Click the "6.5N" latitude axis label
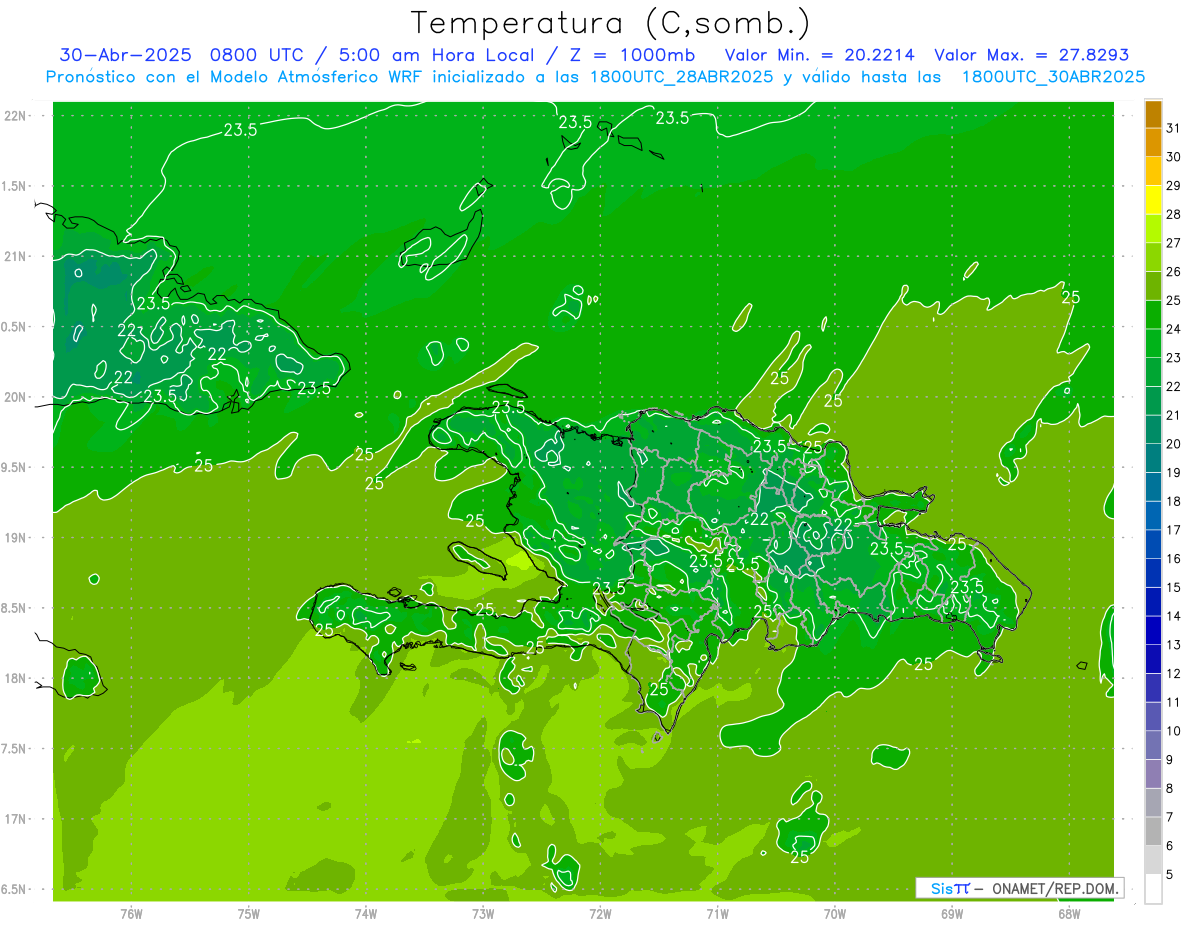The width and height of the screenshot is (1200, 927). (15, 889)
